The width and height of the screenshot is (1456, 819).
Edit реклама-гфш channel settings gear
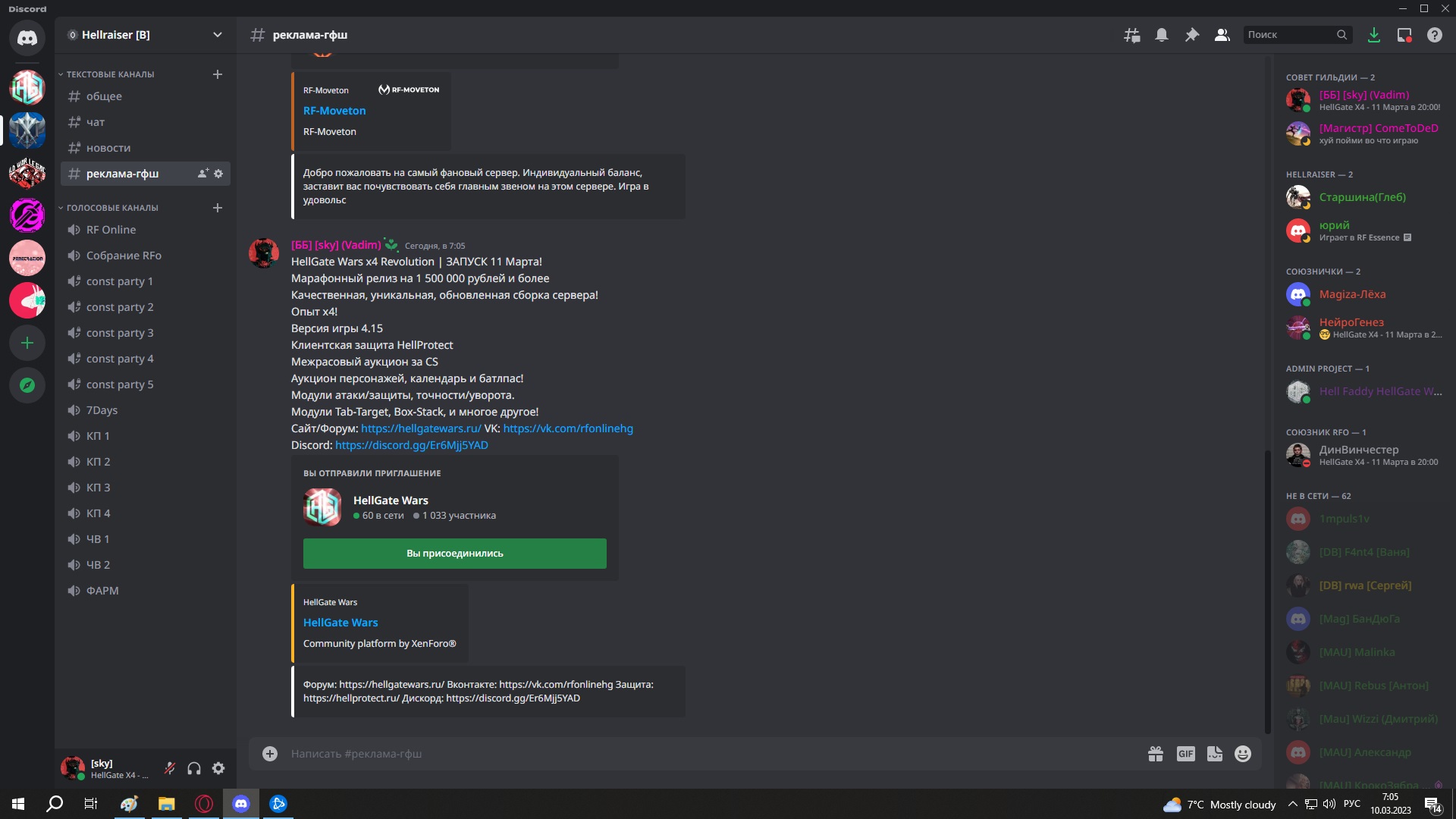pos(218,174)
